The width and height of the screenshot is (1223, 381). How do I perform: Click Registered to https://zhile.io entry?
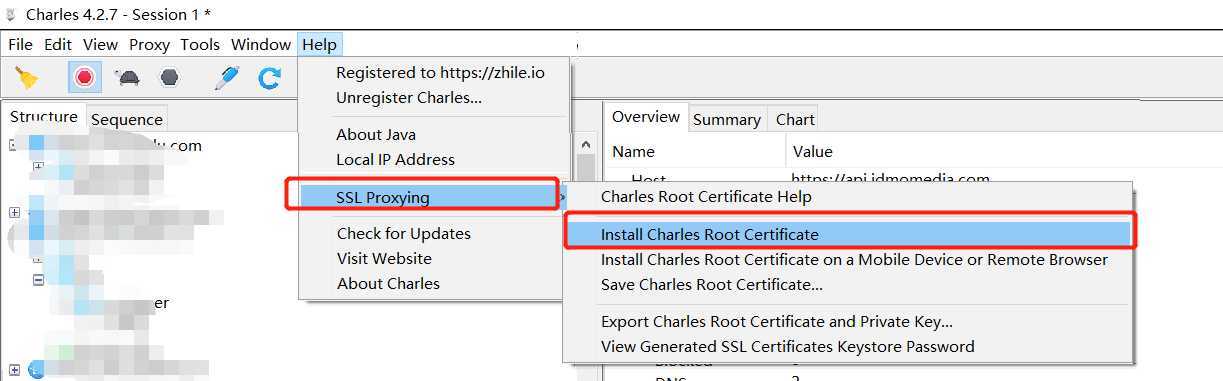click(440, 73)
